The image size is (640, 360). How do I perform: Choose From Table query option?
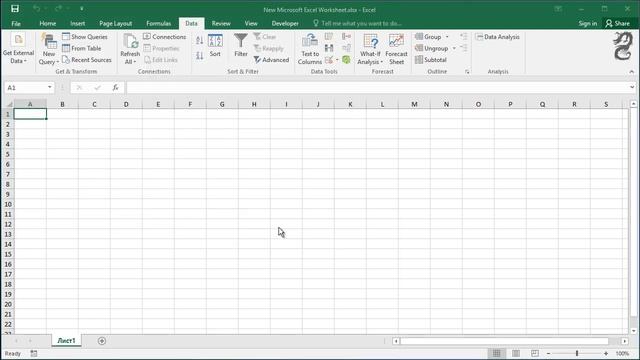[82, 48]
